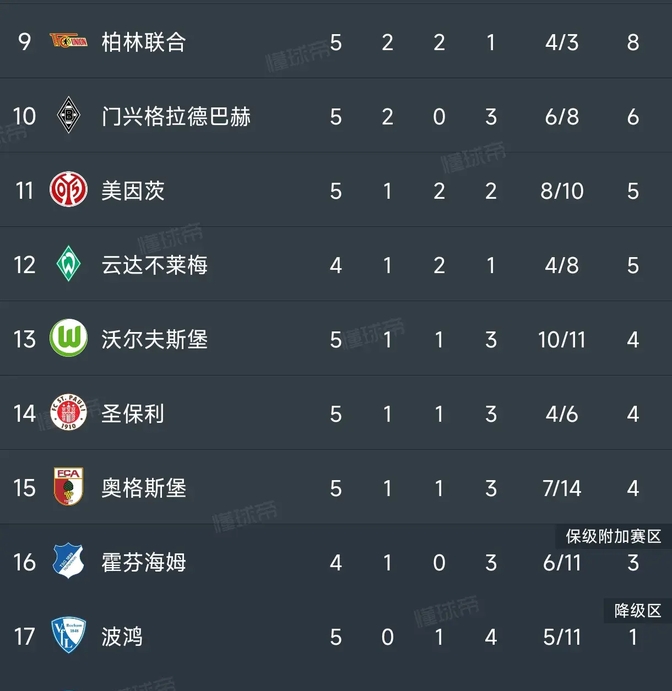Click the Hoffenheim club crest

coord(69,562)
